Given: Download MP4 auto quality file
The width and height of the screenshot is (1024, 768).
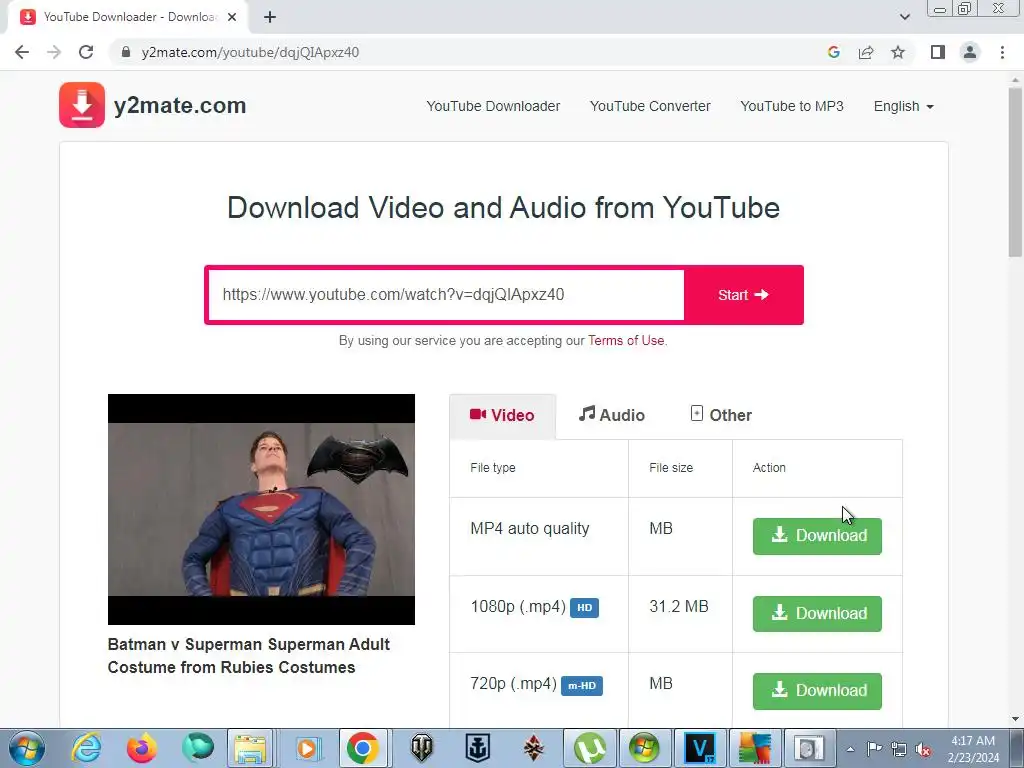Looking at the screenshot, I should click(x=817, y=536).
